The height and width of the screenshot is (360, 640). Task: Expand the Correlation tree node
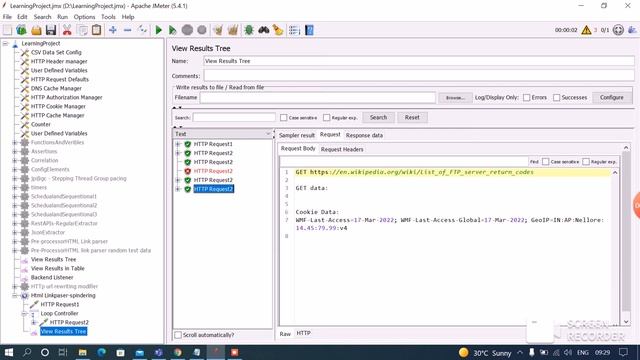coord(15,160)
